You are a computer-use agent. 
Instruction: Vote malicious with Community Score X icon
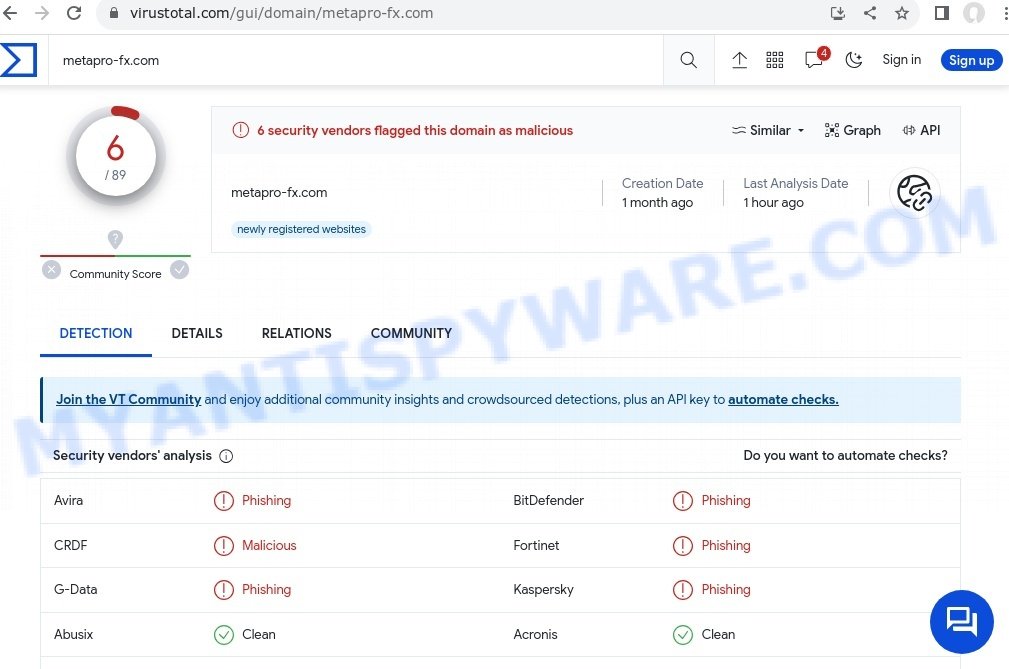(51, 270)
